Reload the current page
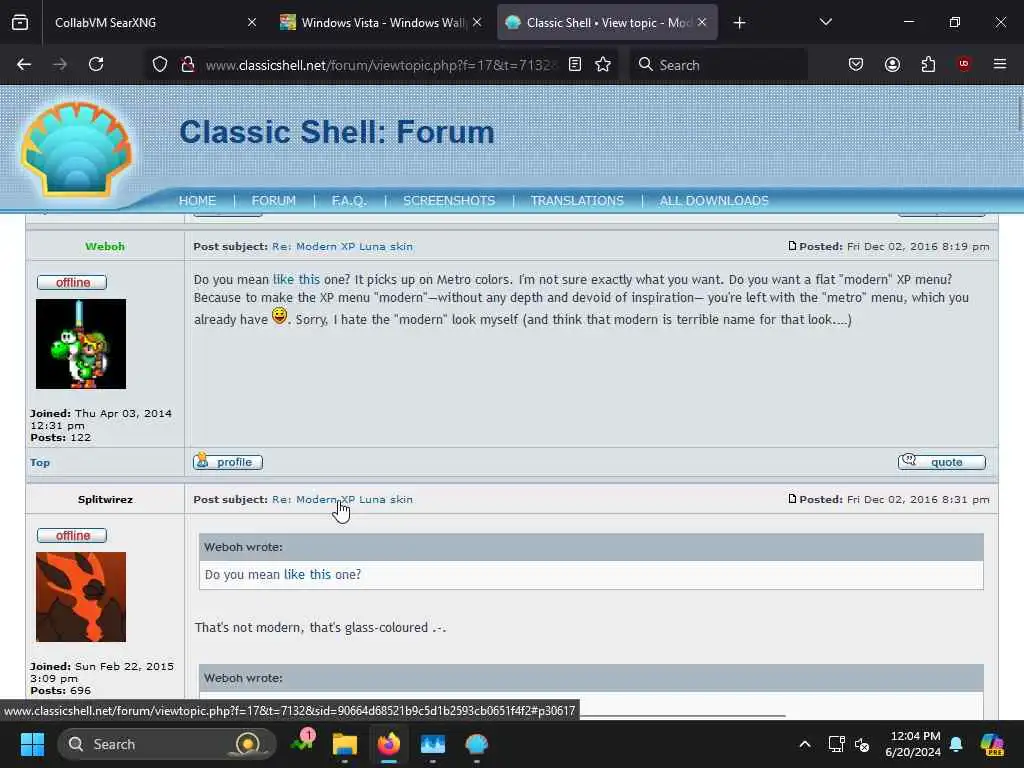Image resolution: width=1024 pixels, height=768 pixels. (x=96, y=64)
